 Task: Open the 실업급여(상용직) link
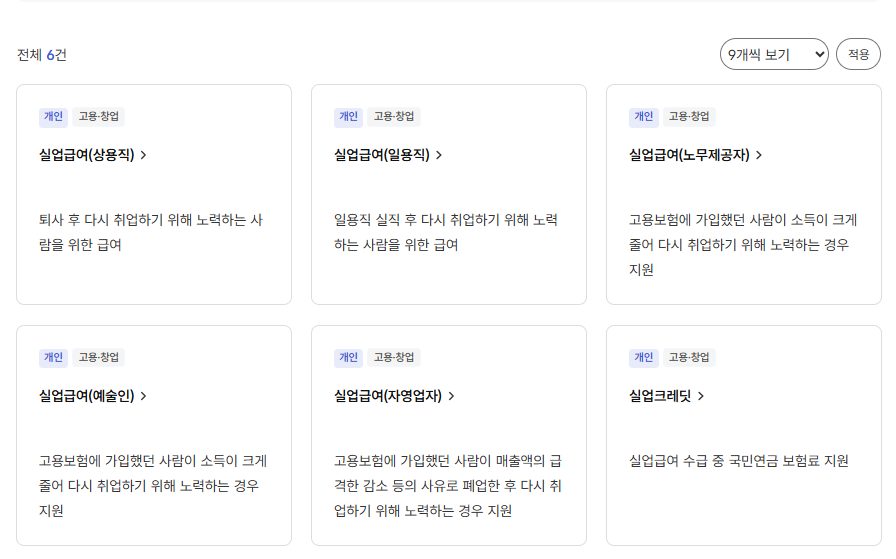(86, 155)
